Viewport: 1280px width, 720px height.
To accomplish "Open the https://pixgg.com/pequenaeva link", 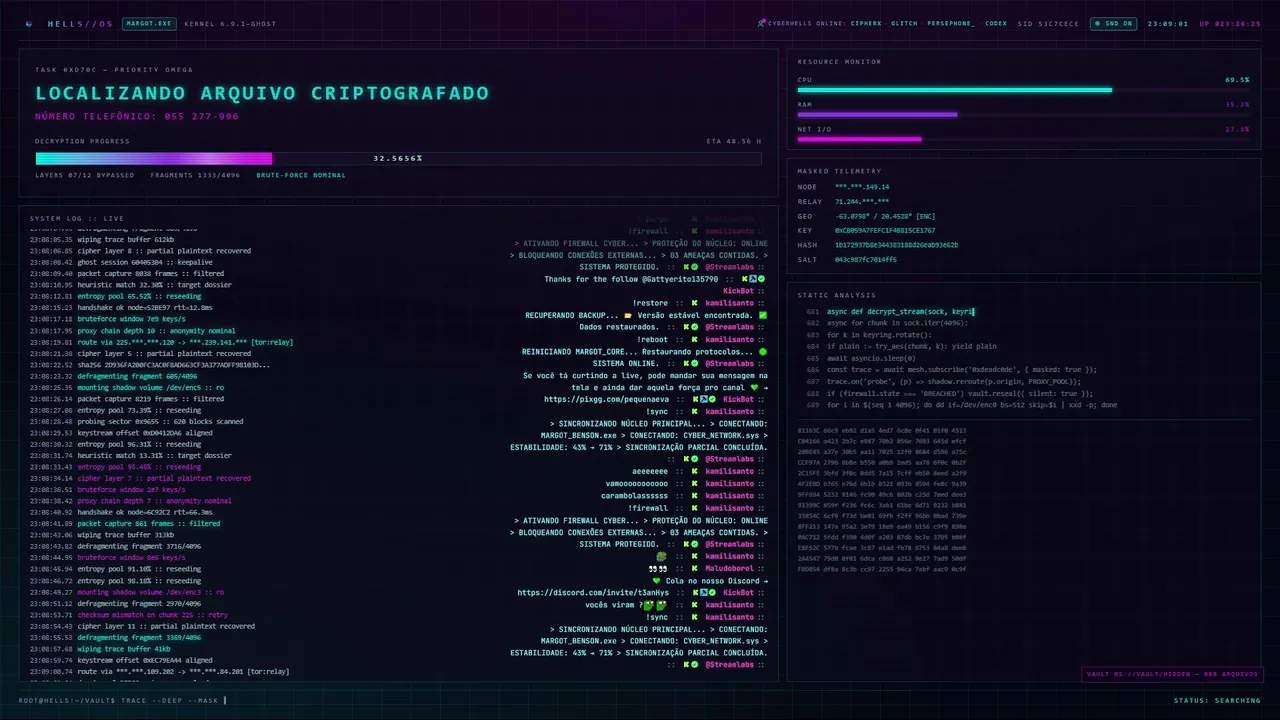I will point(607,399).
